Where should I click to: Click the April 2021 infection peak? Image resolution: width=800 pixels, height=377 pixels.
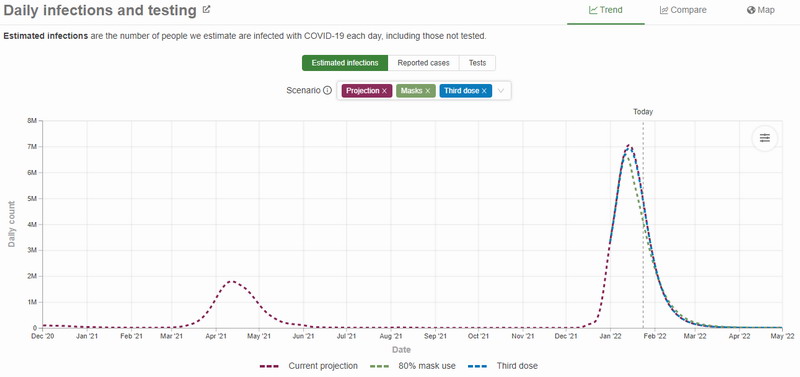(232, 281)
